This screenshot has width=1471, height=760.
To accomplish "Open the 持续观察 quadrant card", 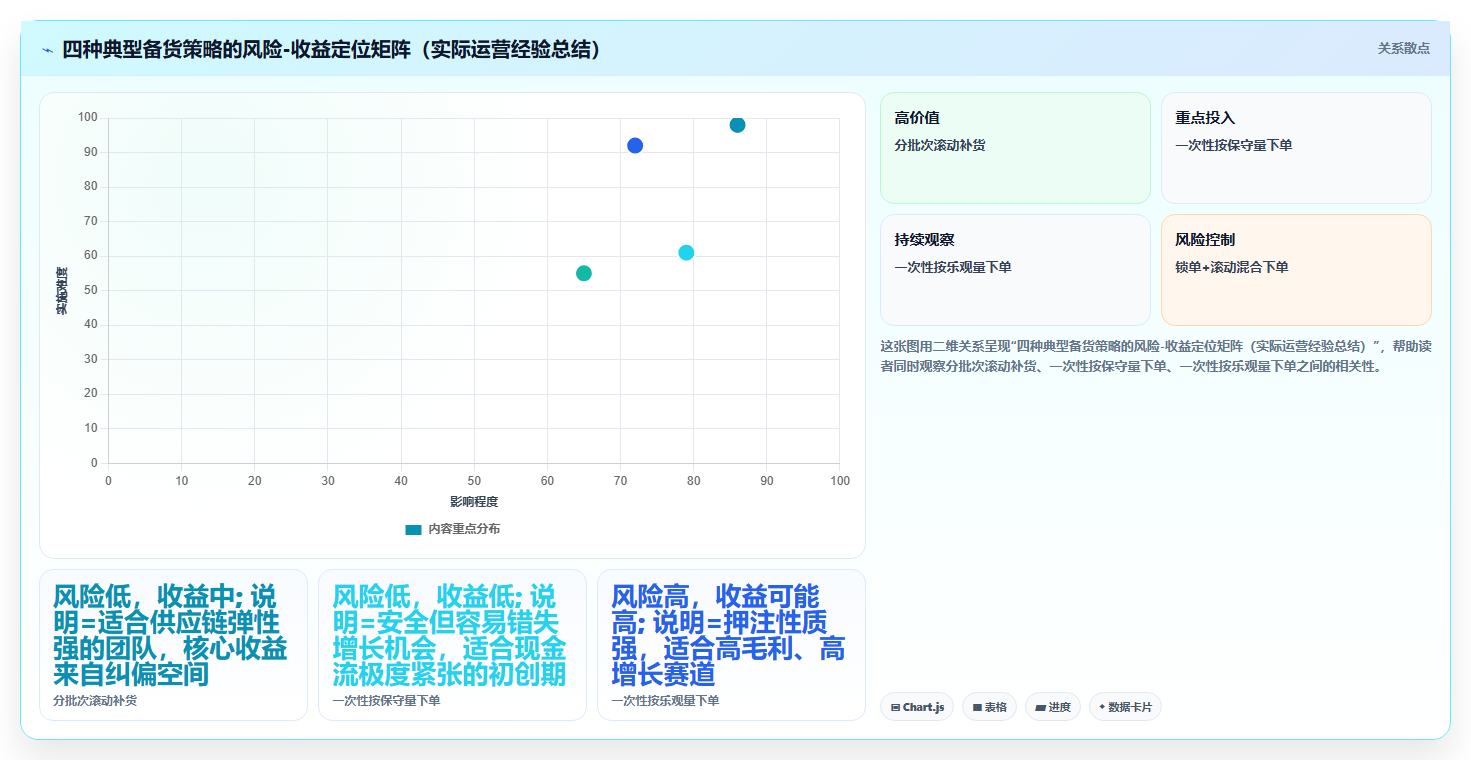I will (1015, 270).
